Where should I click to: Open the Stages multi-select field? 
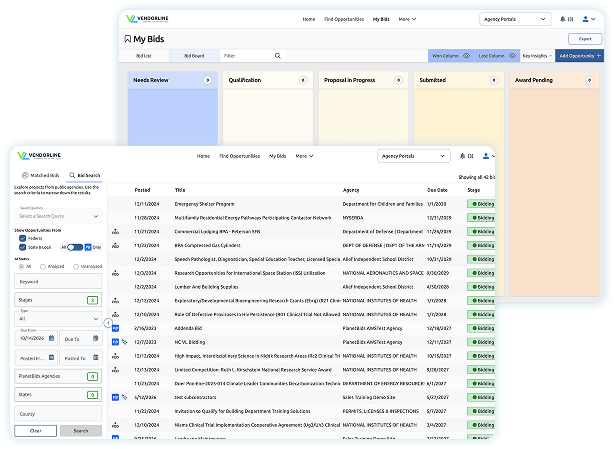click(58, 300)
